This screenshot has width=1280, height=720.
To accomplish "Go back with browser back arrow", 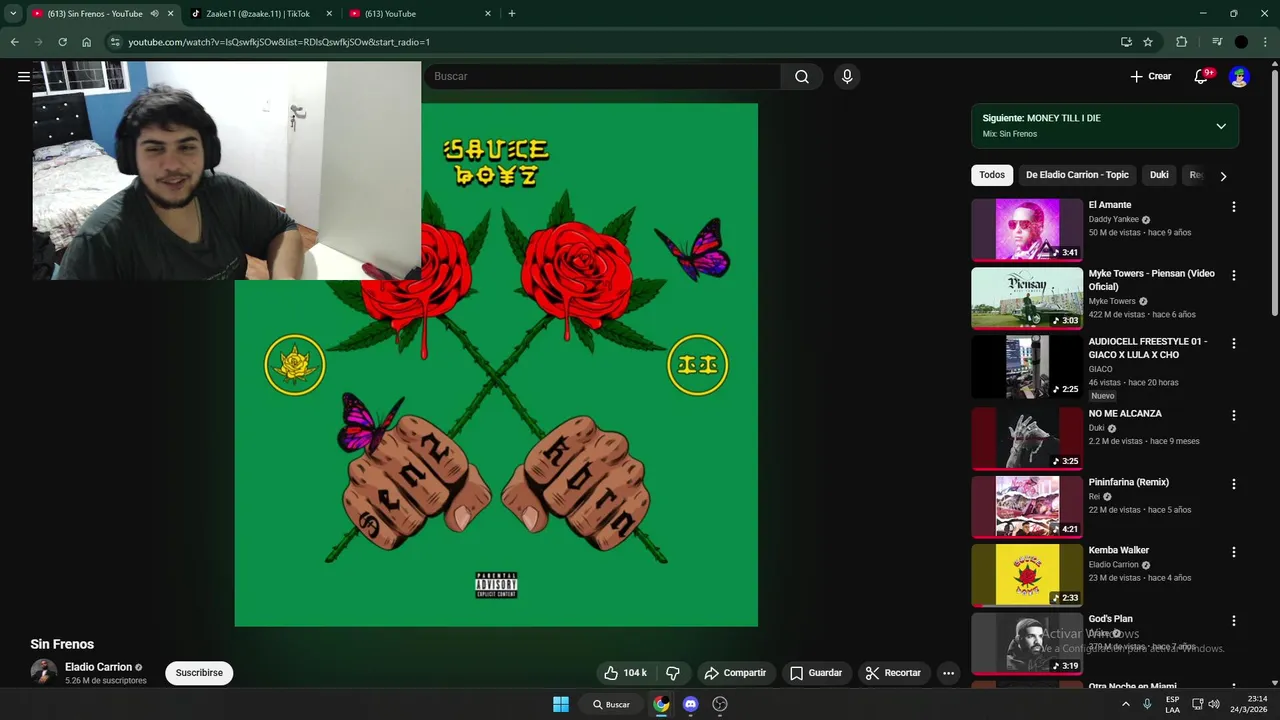I will coord(15,42).
